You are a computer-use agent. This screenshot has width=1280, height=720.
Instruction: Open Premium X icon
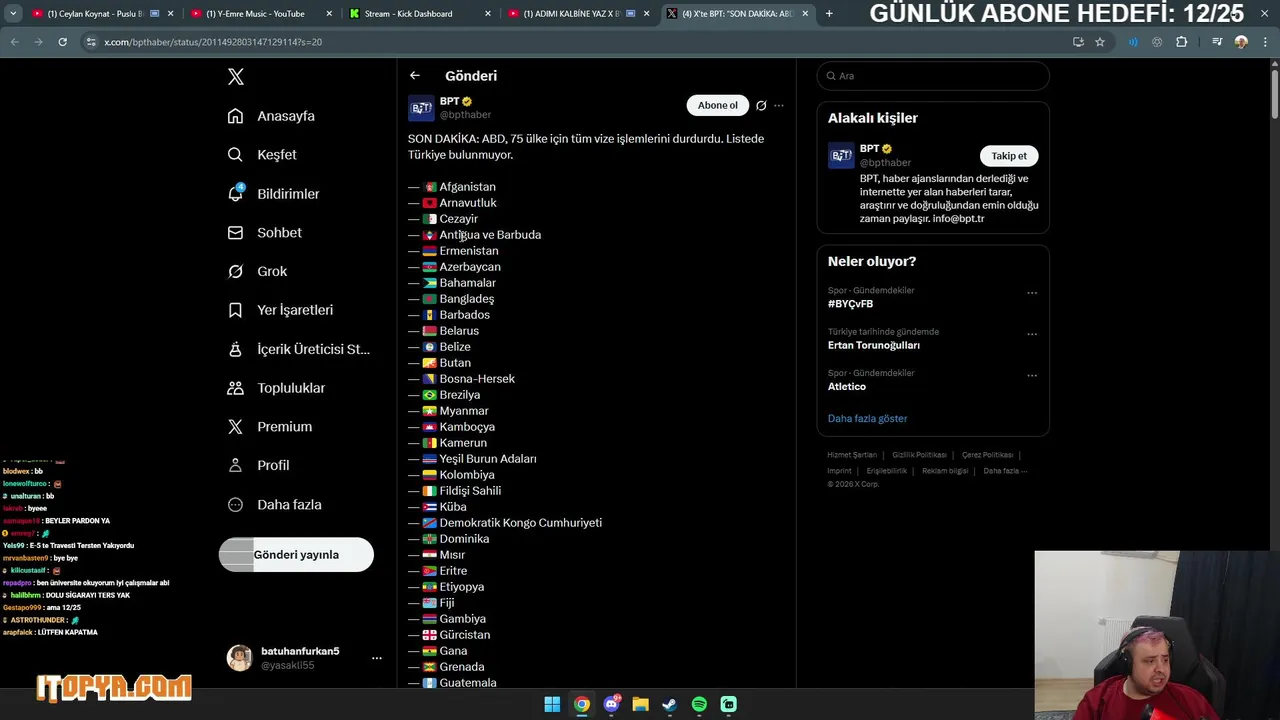(235, 427)
